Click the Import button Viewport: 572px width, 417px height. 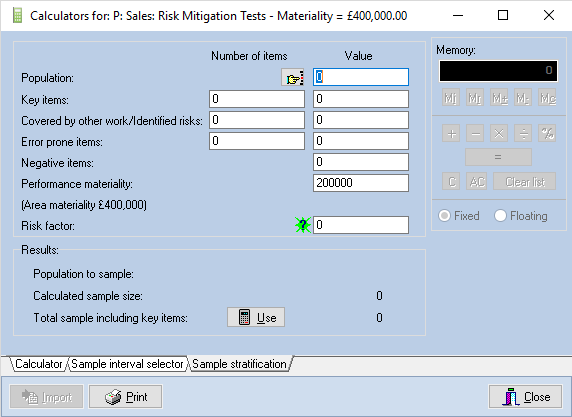pyautogui.click(x=47, y=397)
